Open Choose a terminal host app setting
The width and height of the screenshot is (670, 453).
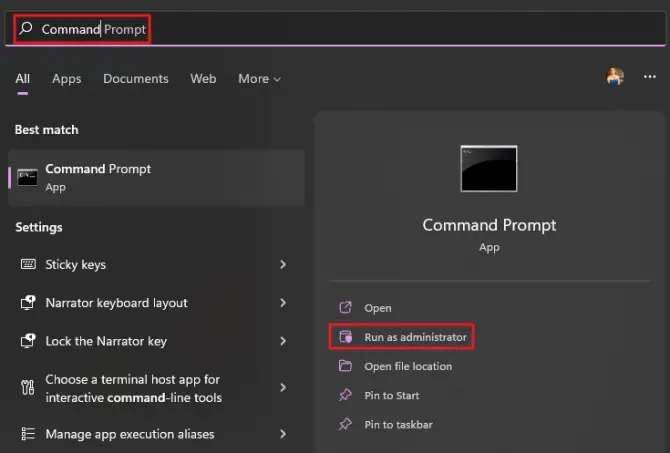point(156,388)
